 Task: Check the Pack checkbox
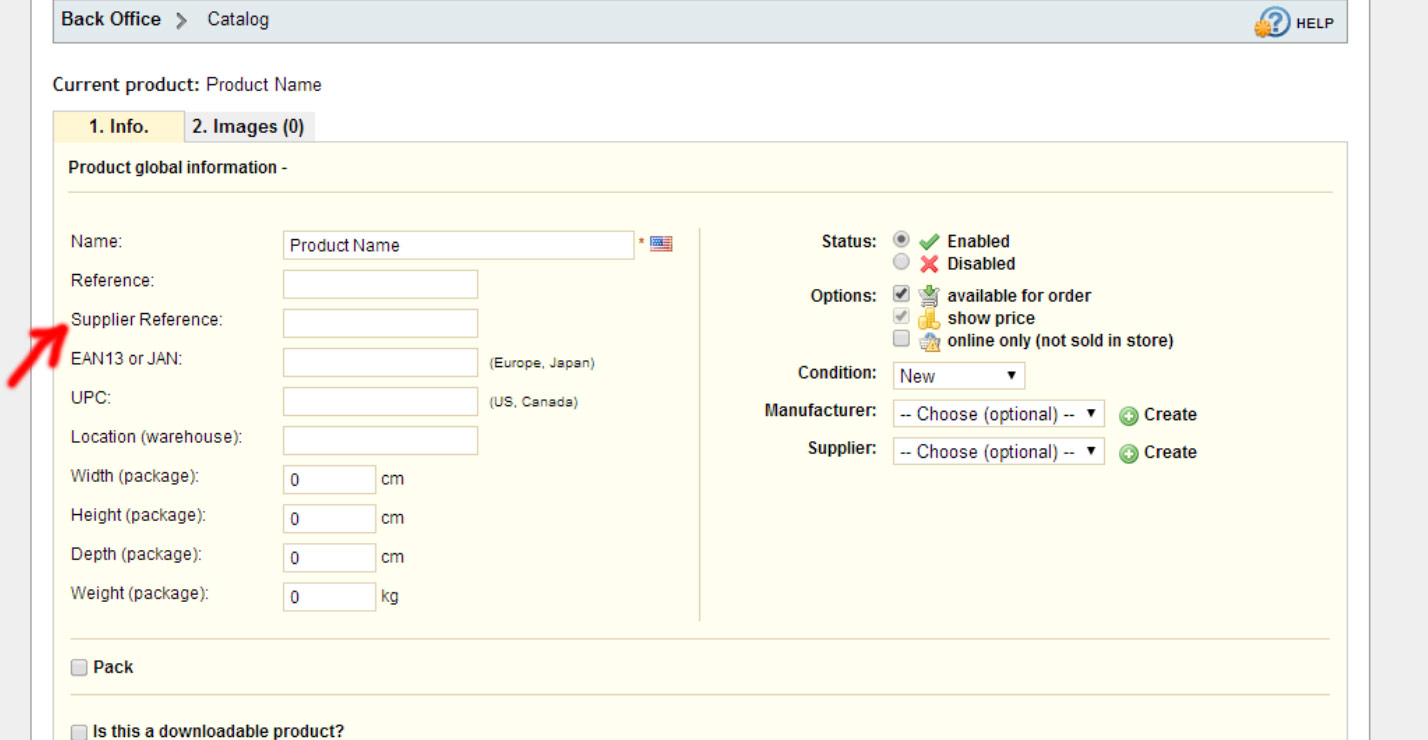79,668
